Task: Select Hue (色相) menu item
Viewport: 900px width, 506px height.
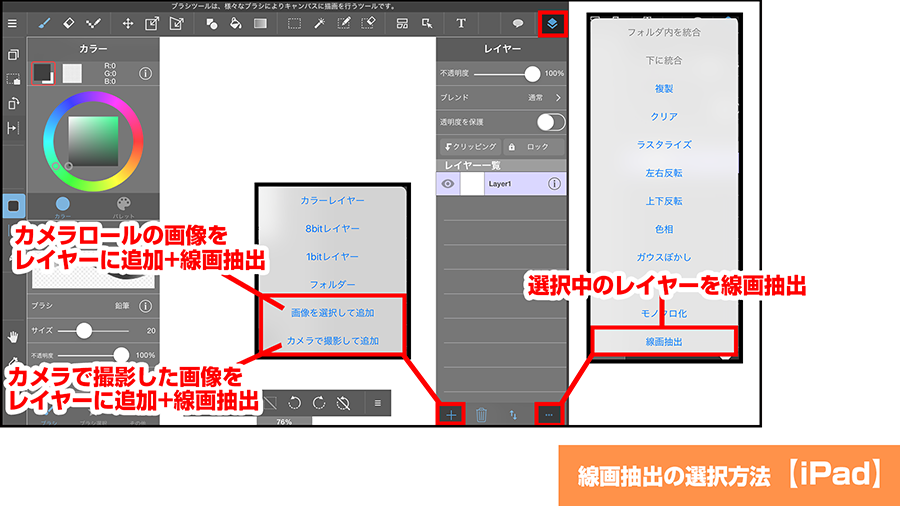Action: point(664,229)
